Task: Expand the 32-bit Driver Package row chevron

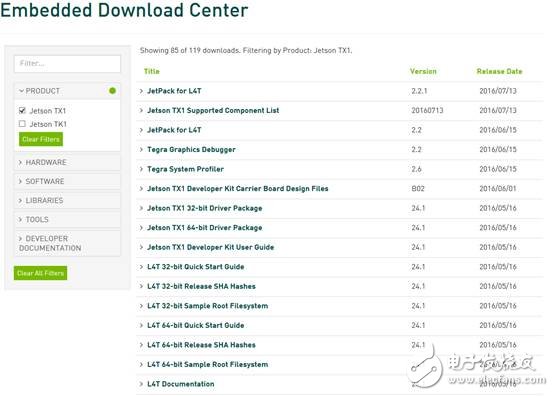Action: click(141, 208)
